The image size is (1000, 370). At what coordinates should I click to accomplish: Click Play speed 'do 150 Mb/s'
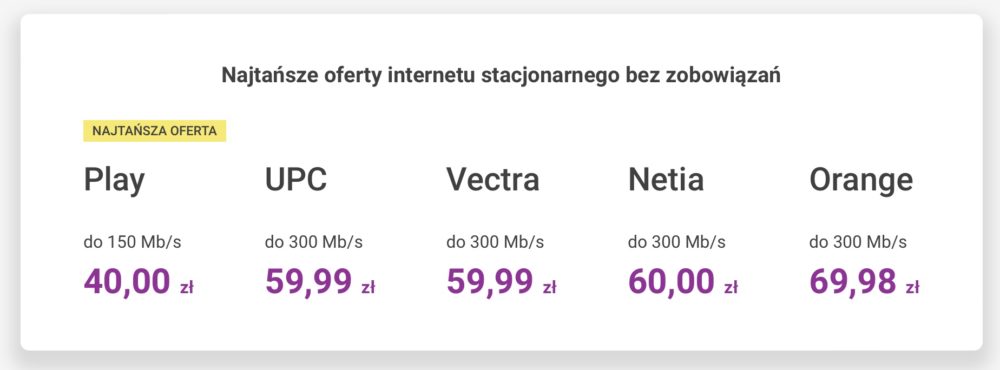pos(132,242)
